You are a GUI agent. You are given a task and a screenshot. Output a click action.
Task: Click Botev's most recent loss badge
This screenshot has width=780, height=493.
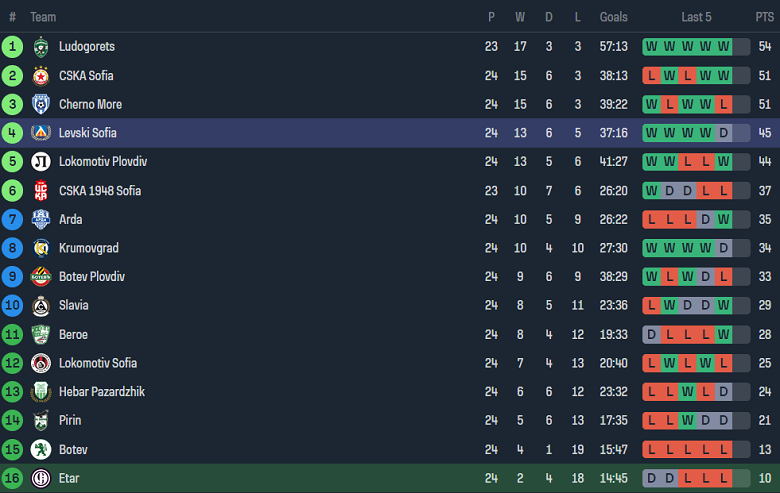(724, 450)
